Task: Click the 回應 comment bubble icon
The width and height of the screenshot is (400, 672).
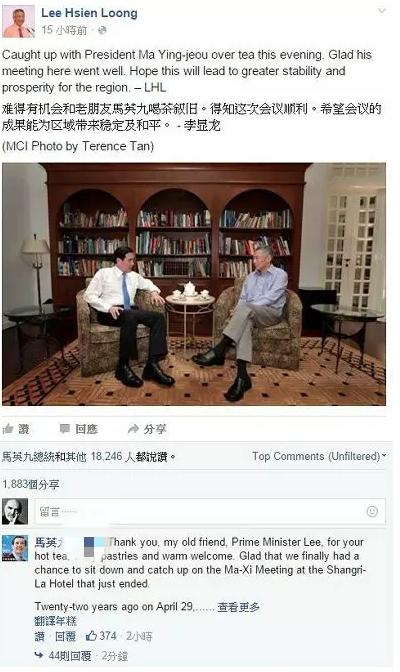Action: point(64,428)
